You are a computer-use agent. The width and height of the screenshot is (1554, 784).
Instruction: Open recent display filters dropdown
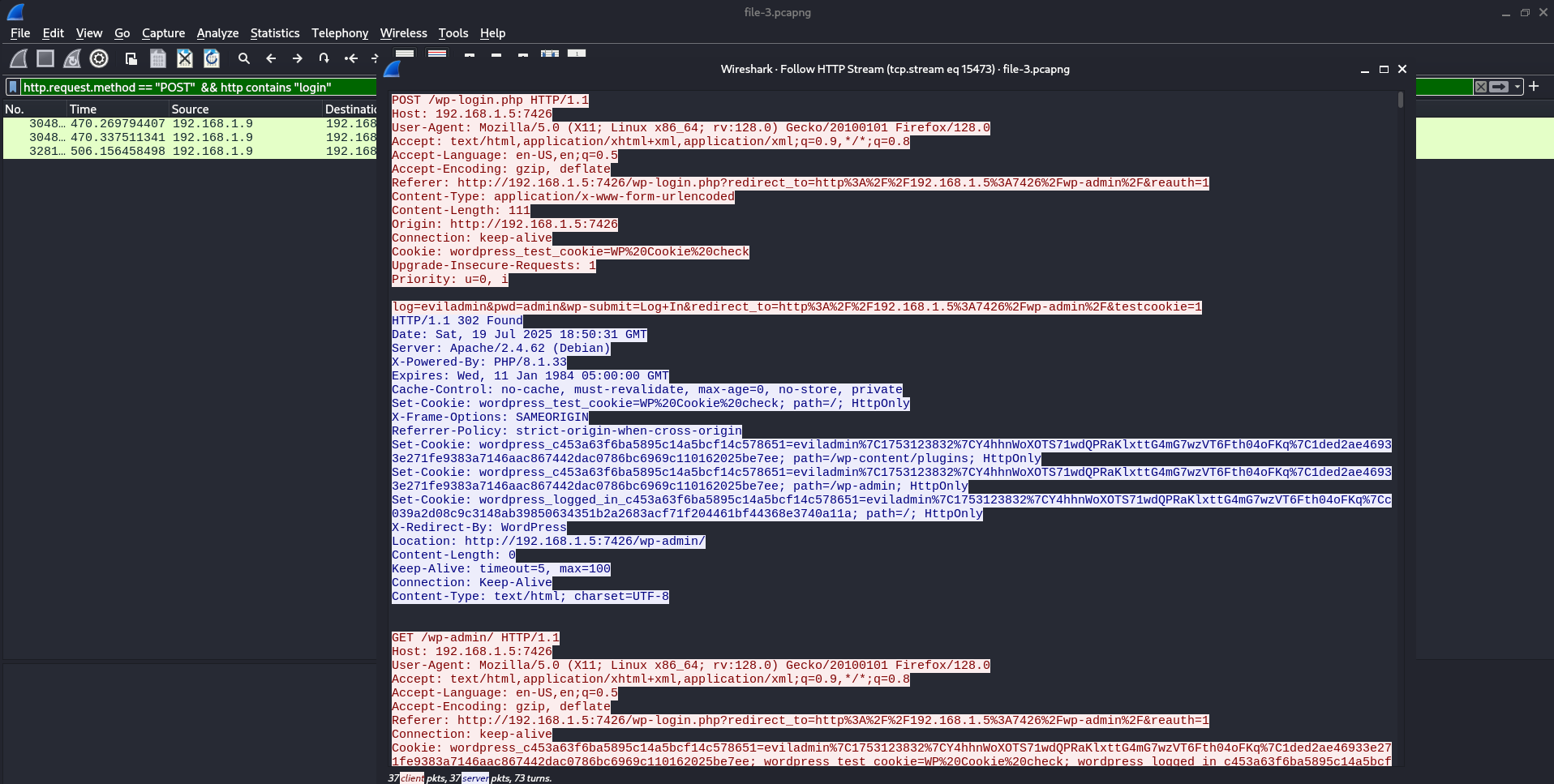point(1517,87)
